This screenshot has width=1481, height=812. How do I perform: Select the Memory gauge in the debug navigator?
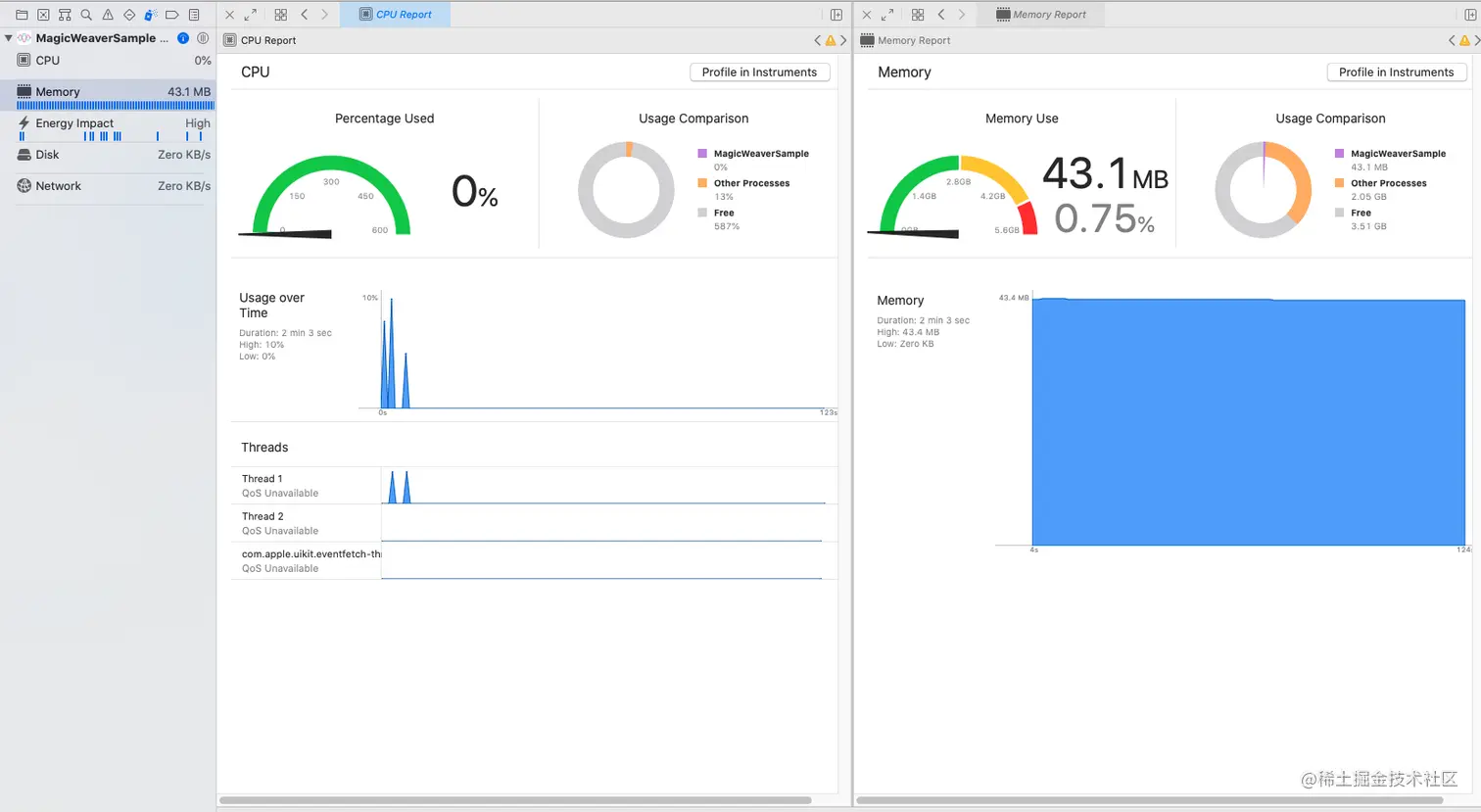pos(108,95)
